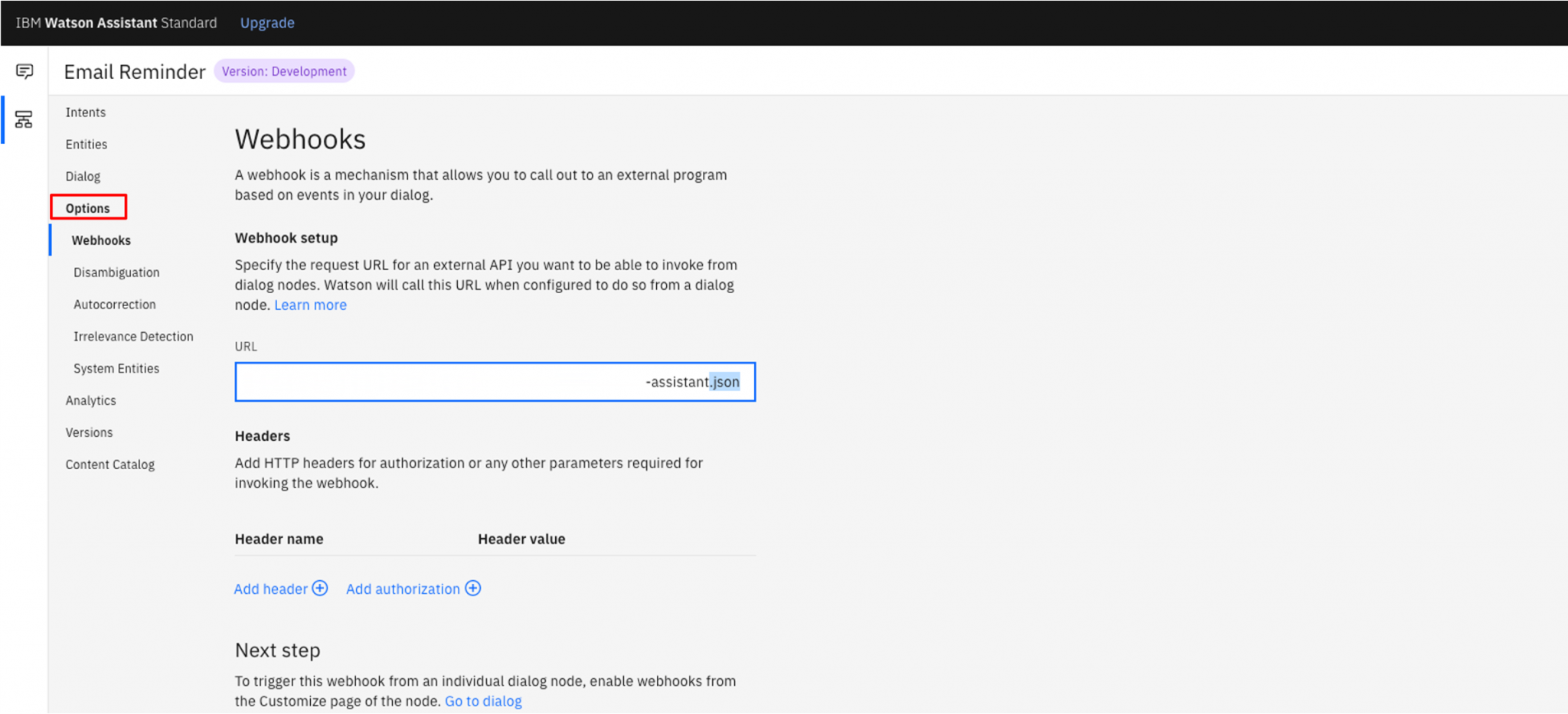Screen dimensions: 1568x714
Task: View the Analytics section
Action: (90, 400)
